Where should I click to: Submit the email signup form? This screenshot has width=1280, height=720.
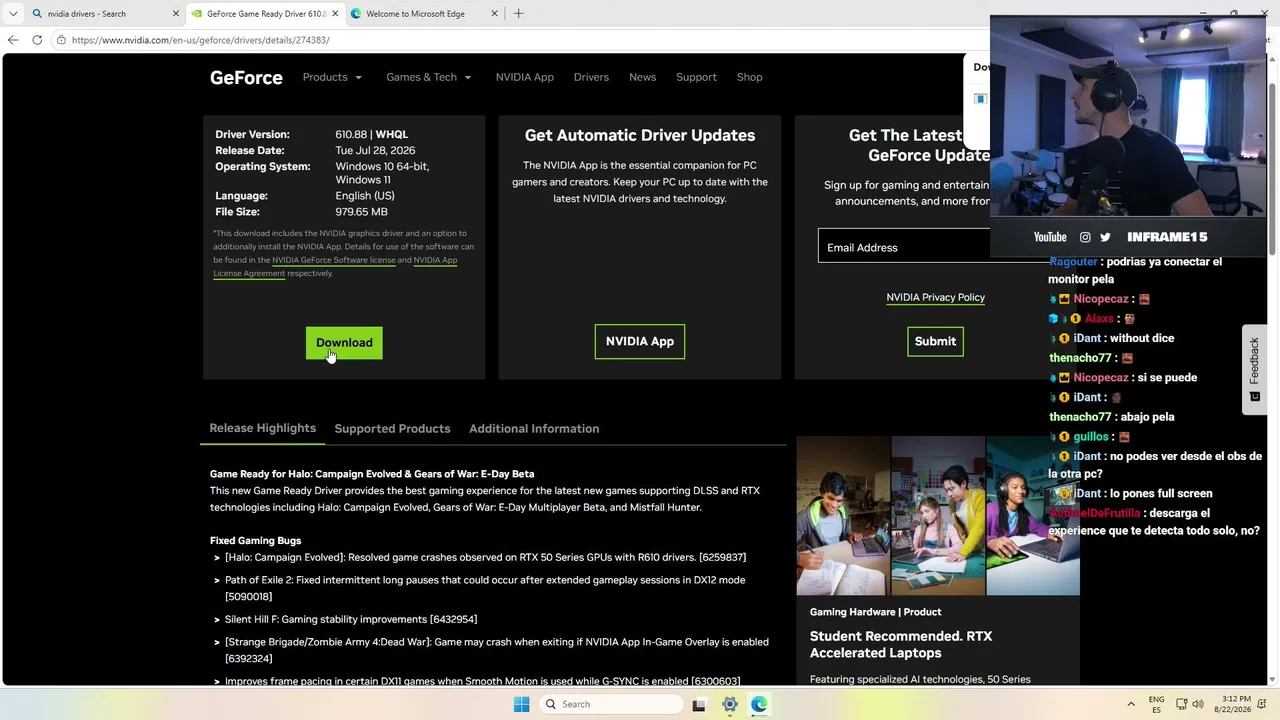coord(935,341)
